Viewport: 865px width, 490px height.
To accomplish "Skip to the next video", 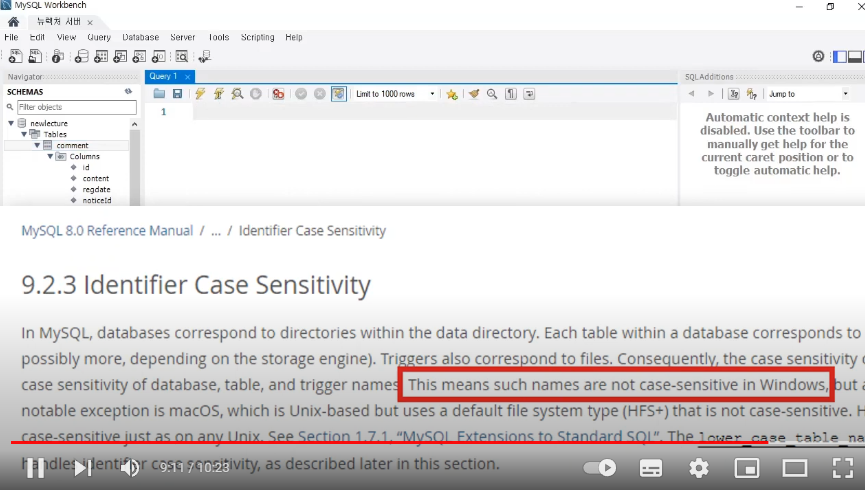I will (83, 468).
